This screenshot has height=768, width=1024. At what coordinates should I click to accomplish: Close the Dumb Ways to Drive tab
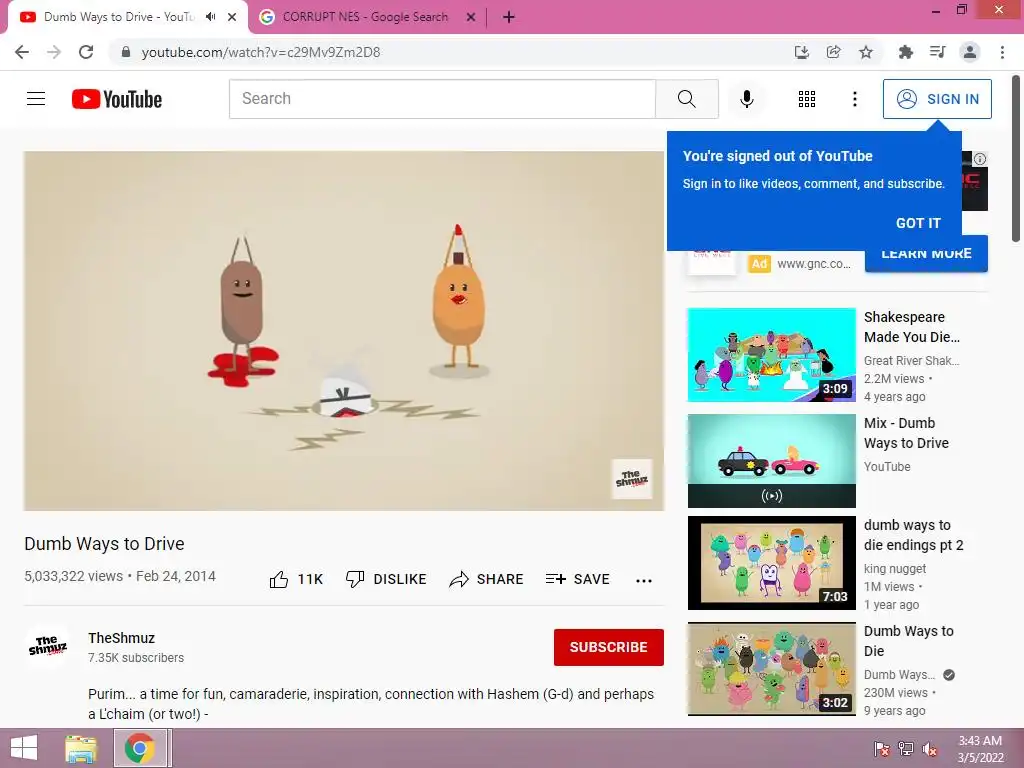(232, 17)
